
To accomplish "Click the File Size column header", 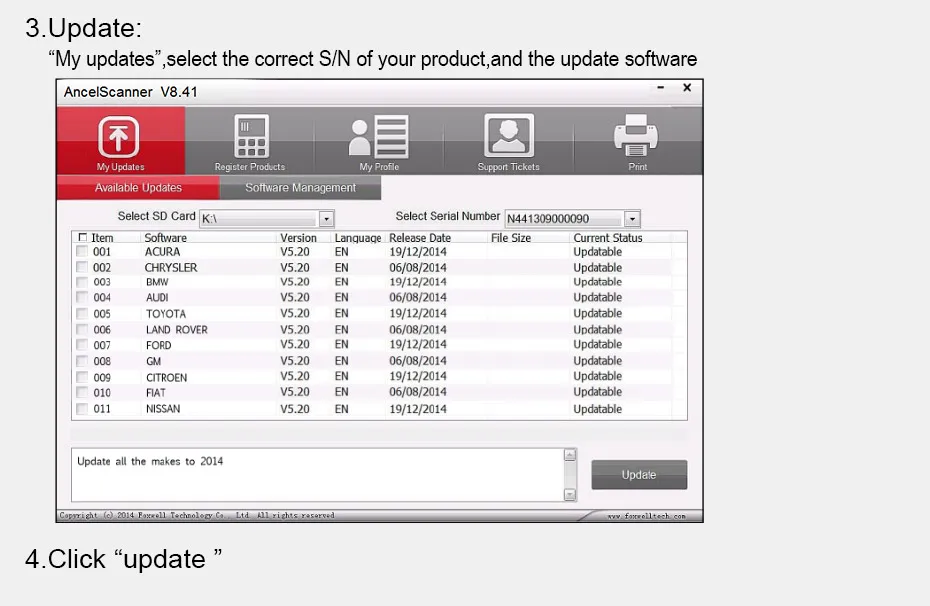I will click(511, 237).
